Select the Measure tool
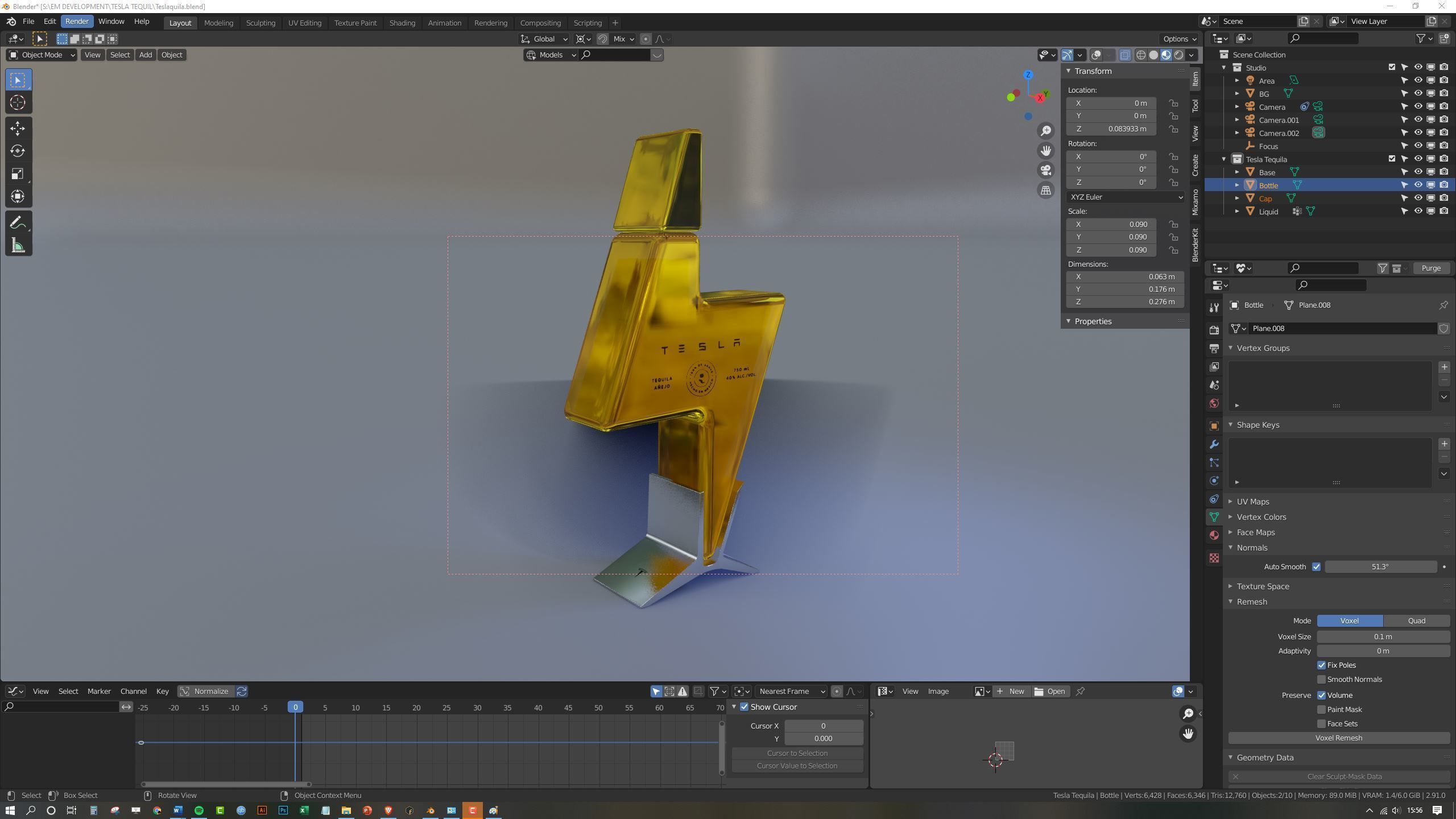 pyautogui.click(x=18, y=245)
